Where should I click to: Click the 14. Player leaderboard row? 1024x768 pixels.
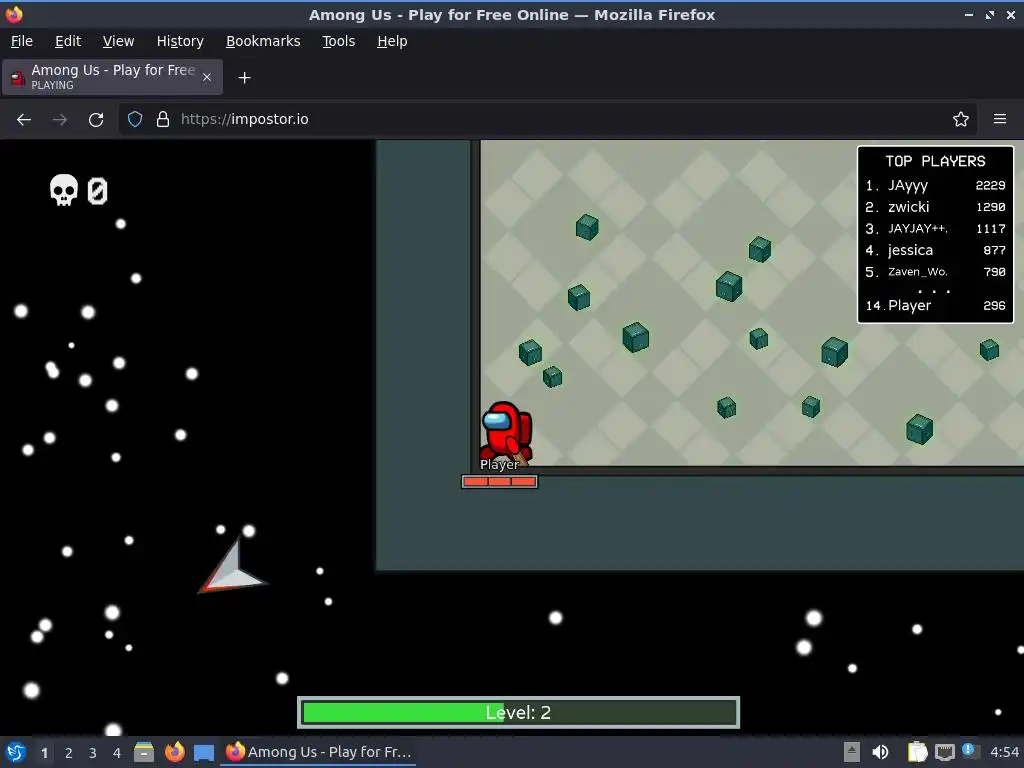tap(935, 305)
